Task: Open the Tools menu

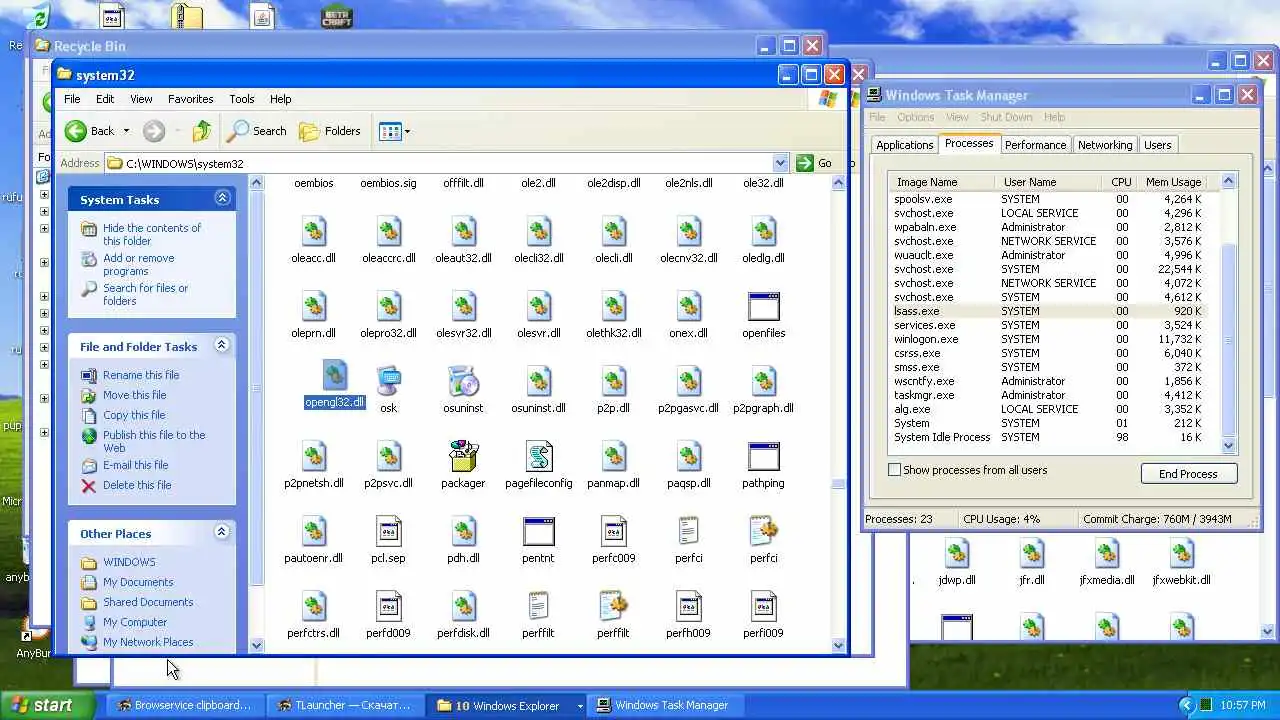Action: (x=242, y=99)
